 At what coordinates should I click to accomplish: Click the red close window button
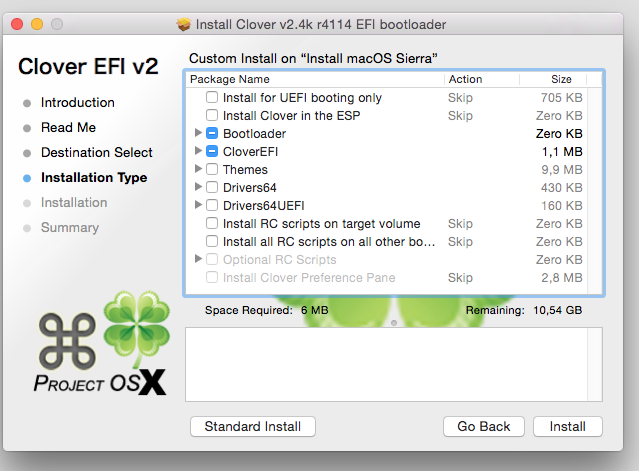(17, 24)
